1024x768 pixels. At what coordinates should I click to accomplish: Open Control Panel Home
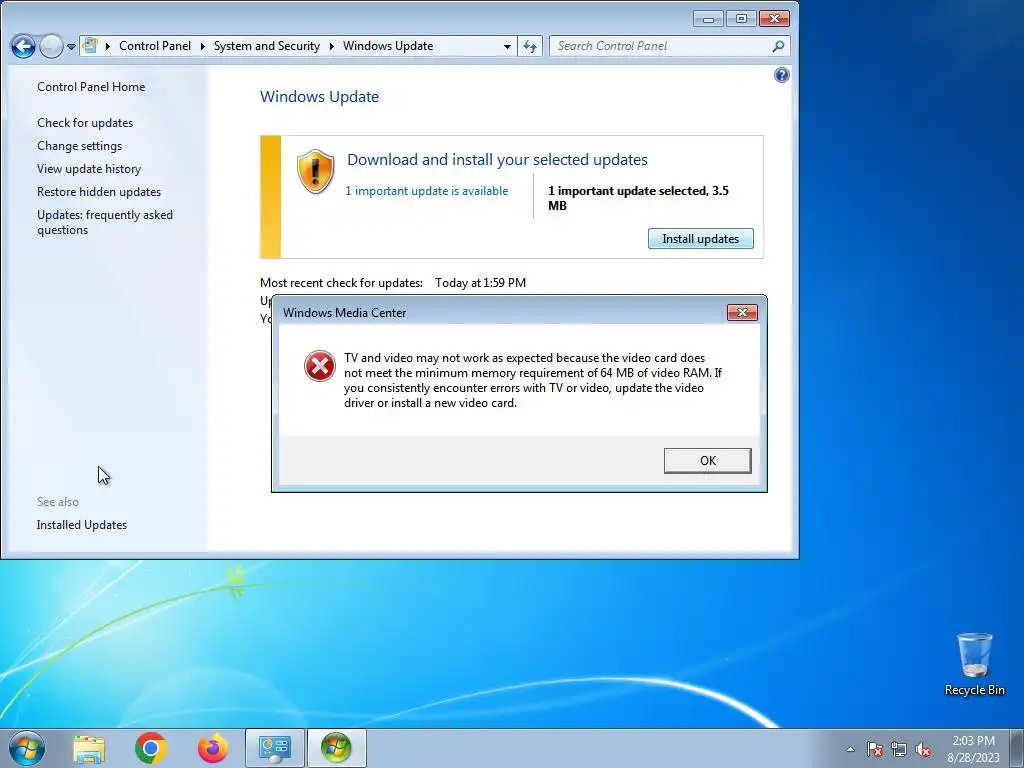[91, 87]
